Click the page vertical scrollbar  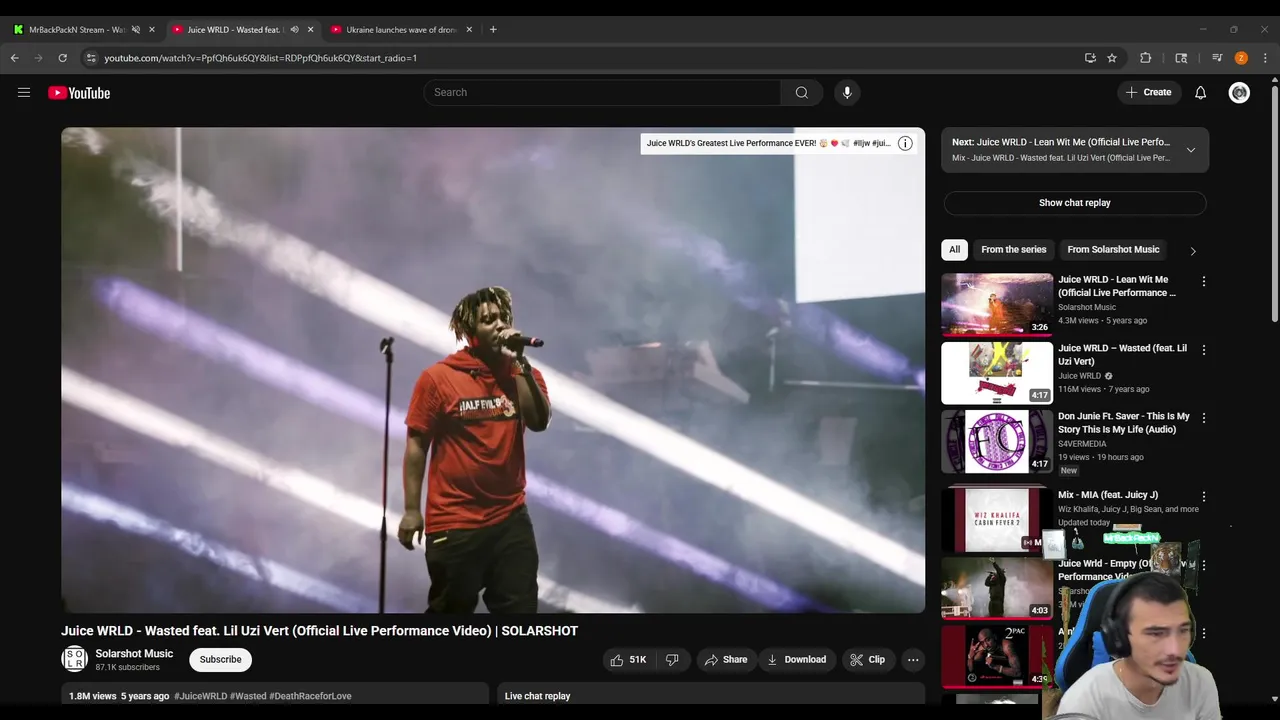[x=1274, y=205]
